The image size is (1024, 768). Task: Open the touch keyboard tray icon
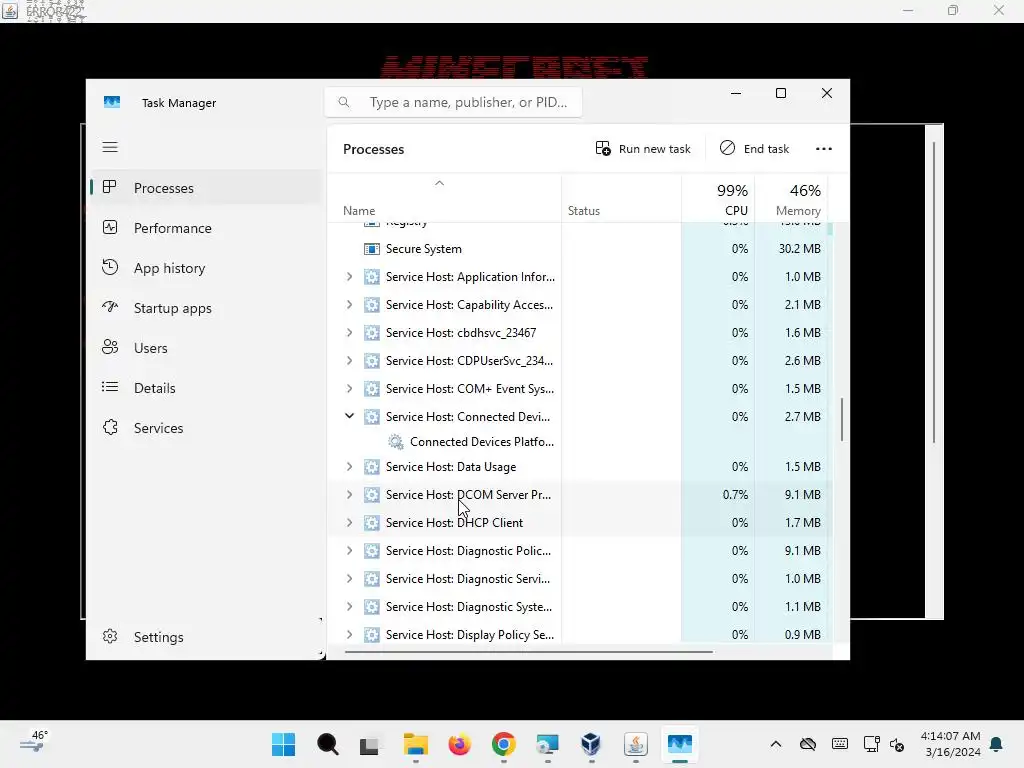(x=840, y=744)
